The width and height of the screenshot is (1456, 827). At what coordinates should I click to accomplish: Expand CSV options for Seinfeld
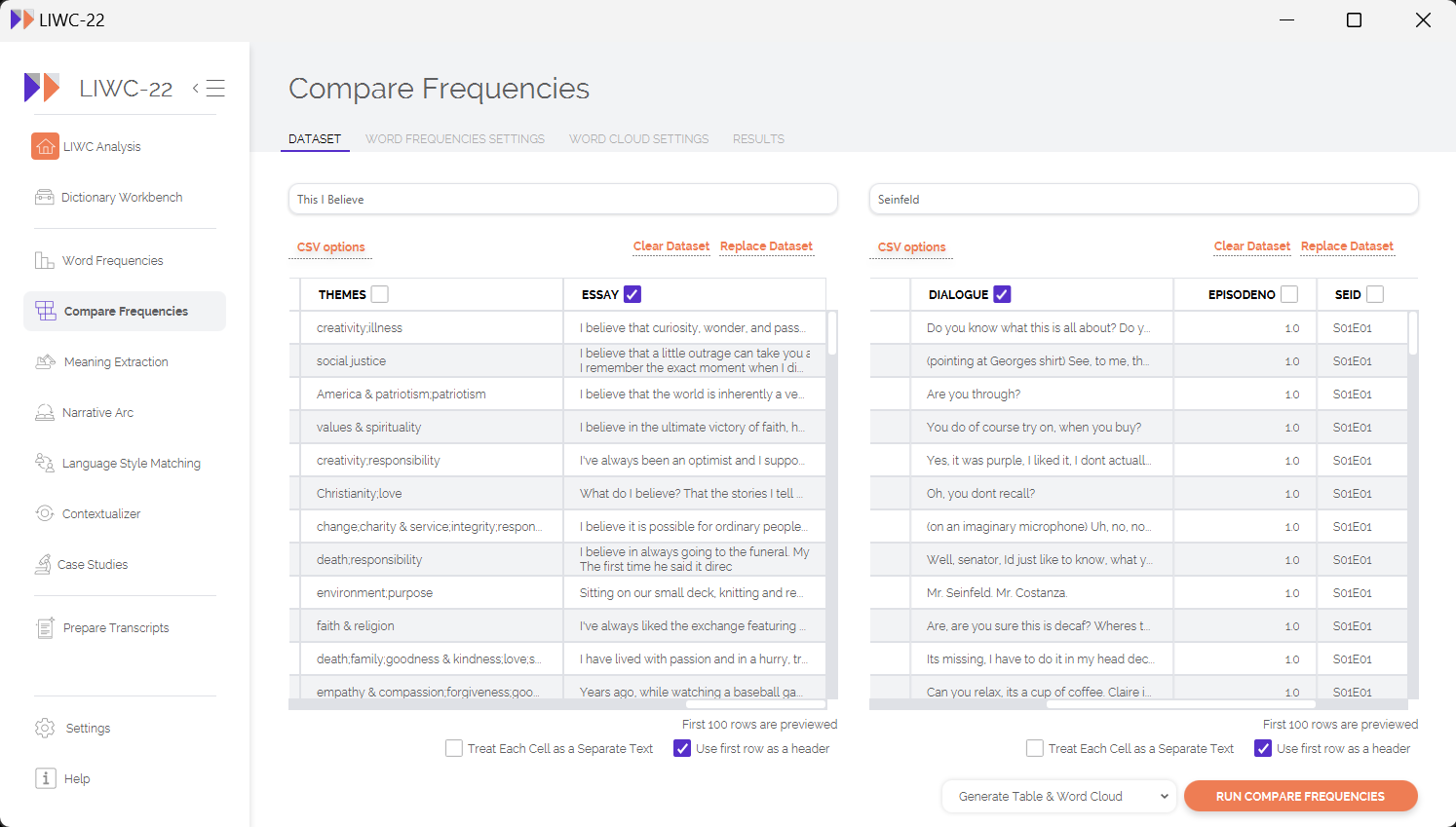pos(911,247)
